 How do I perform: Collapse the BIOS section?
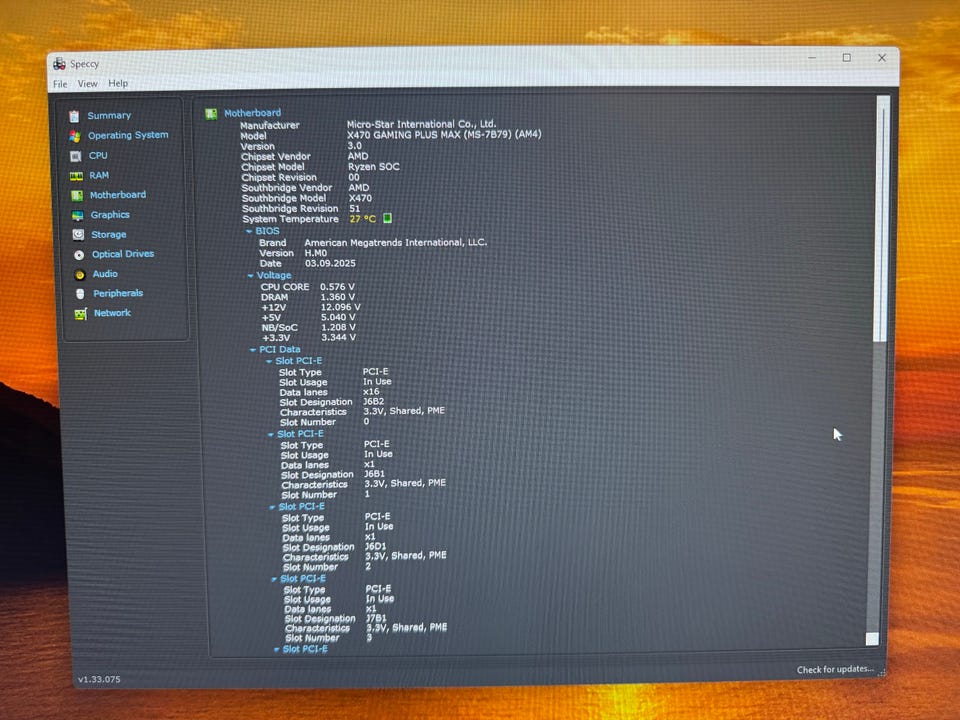[249, 231]
